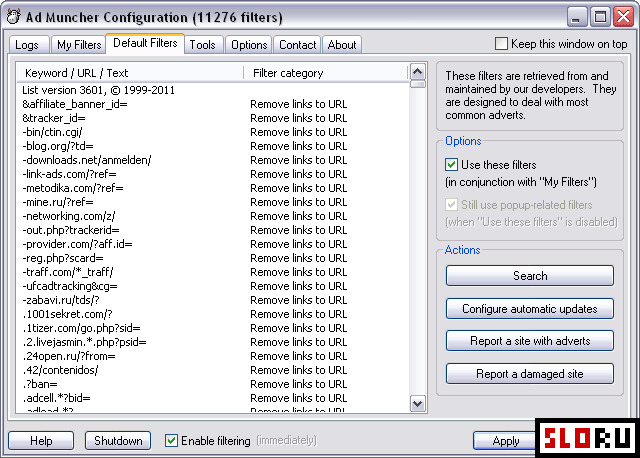This screenshot has width=640, height=458.
Task: Sort by Keyword / URL / Text column header
Action: 130,73
